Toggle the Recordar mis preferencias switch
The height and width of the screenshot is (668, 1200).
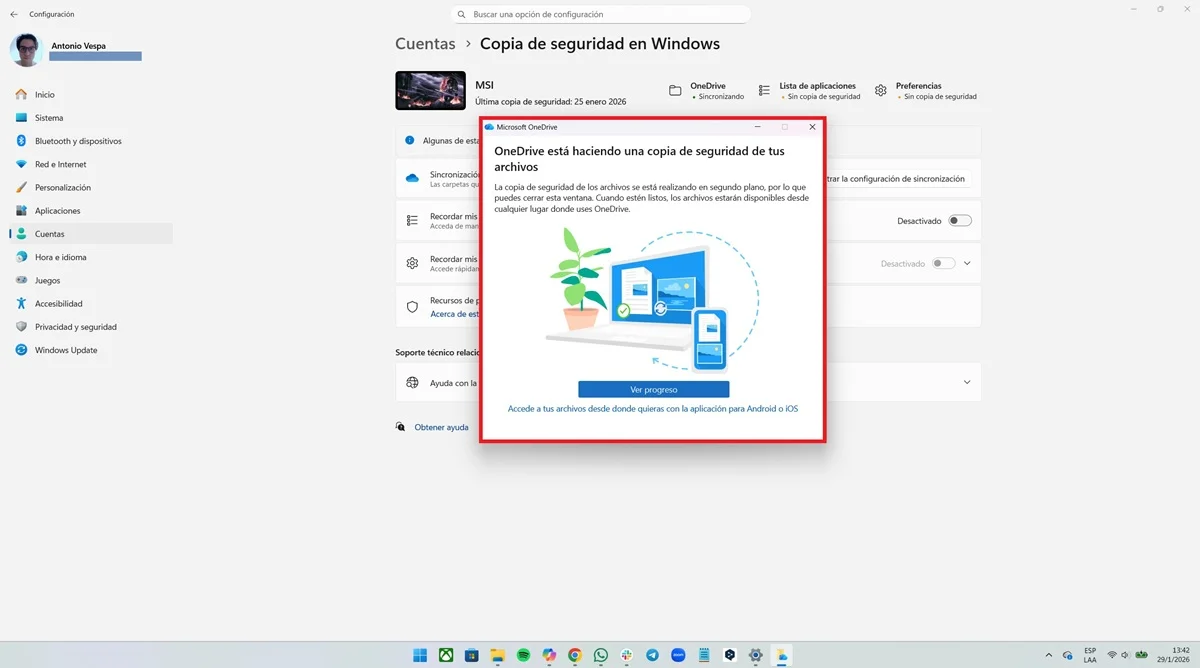coord(943,263)
